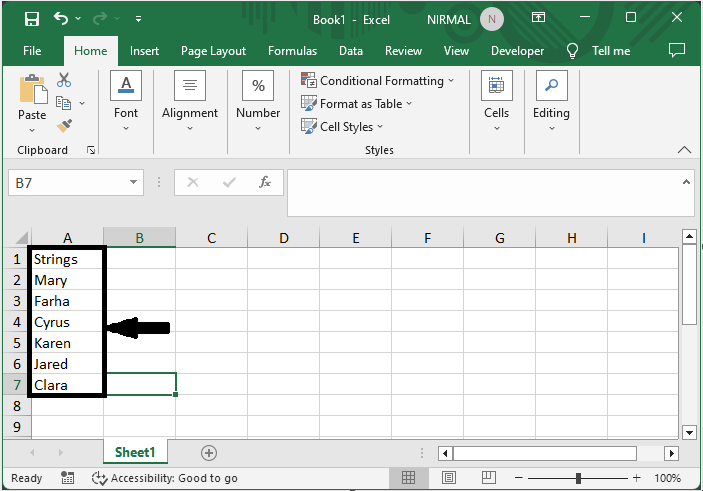
Task: Click the Cut scissors icon
Action: (x=64, y=80)
